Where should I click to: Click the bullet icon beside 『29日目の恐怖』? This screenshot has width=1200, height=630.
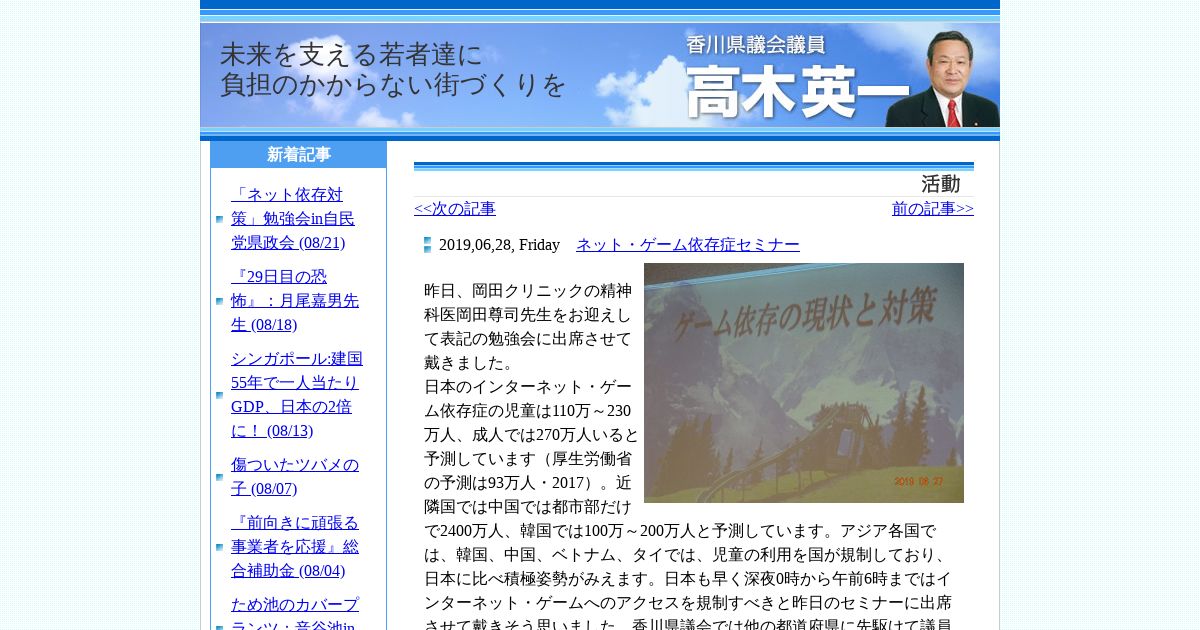(220, 301)
